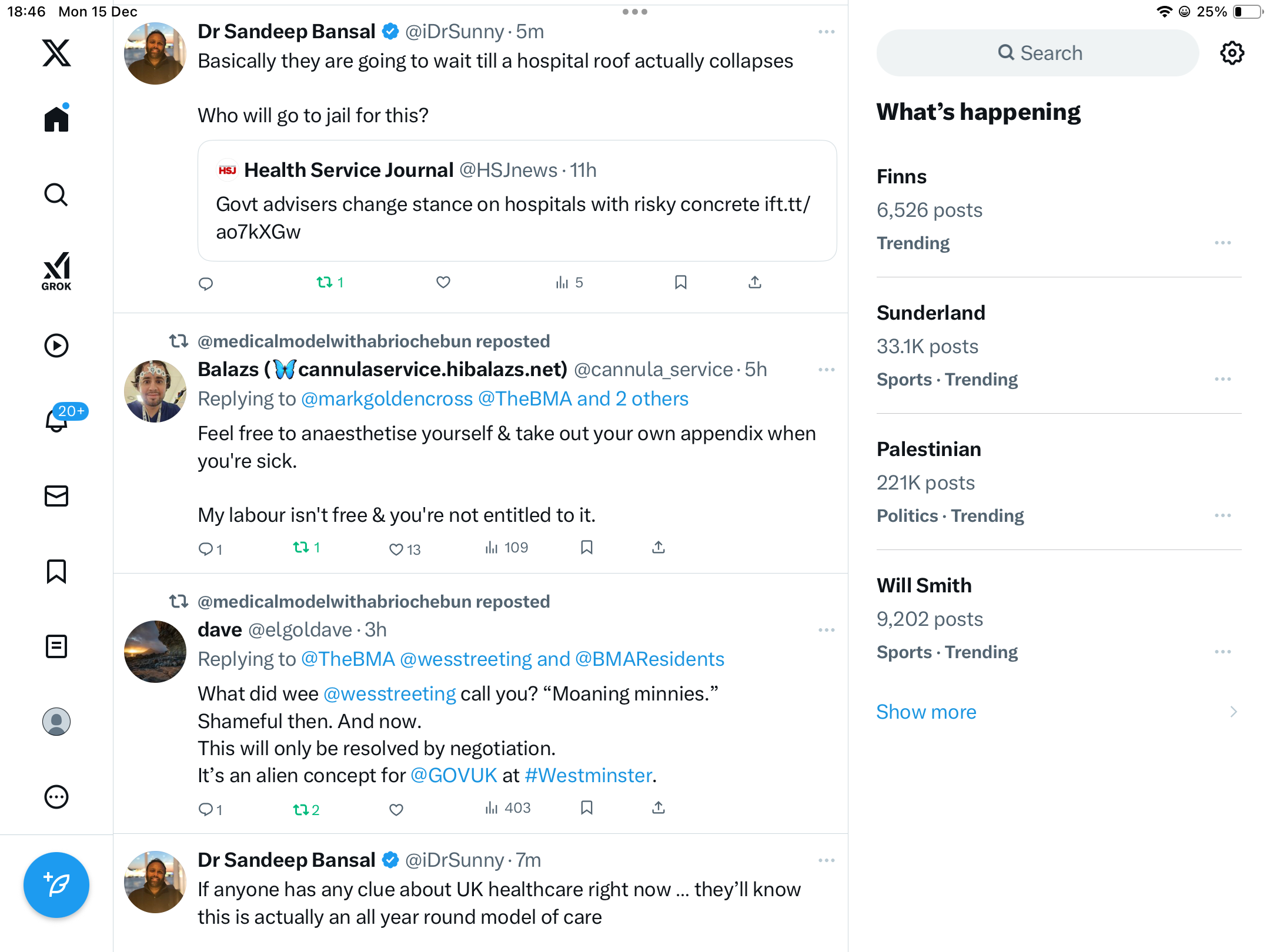The width and height of the screenshot is (1270, 952).
Task: Undo repost on Dr Sandeep's hospital roof post
Action: (x=325, y=283)
